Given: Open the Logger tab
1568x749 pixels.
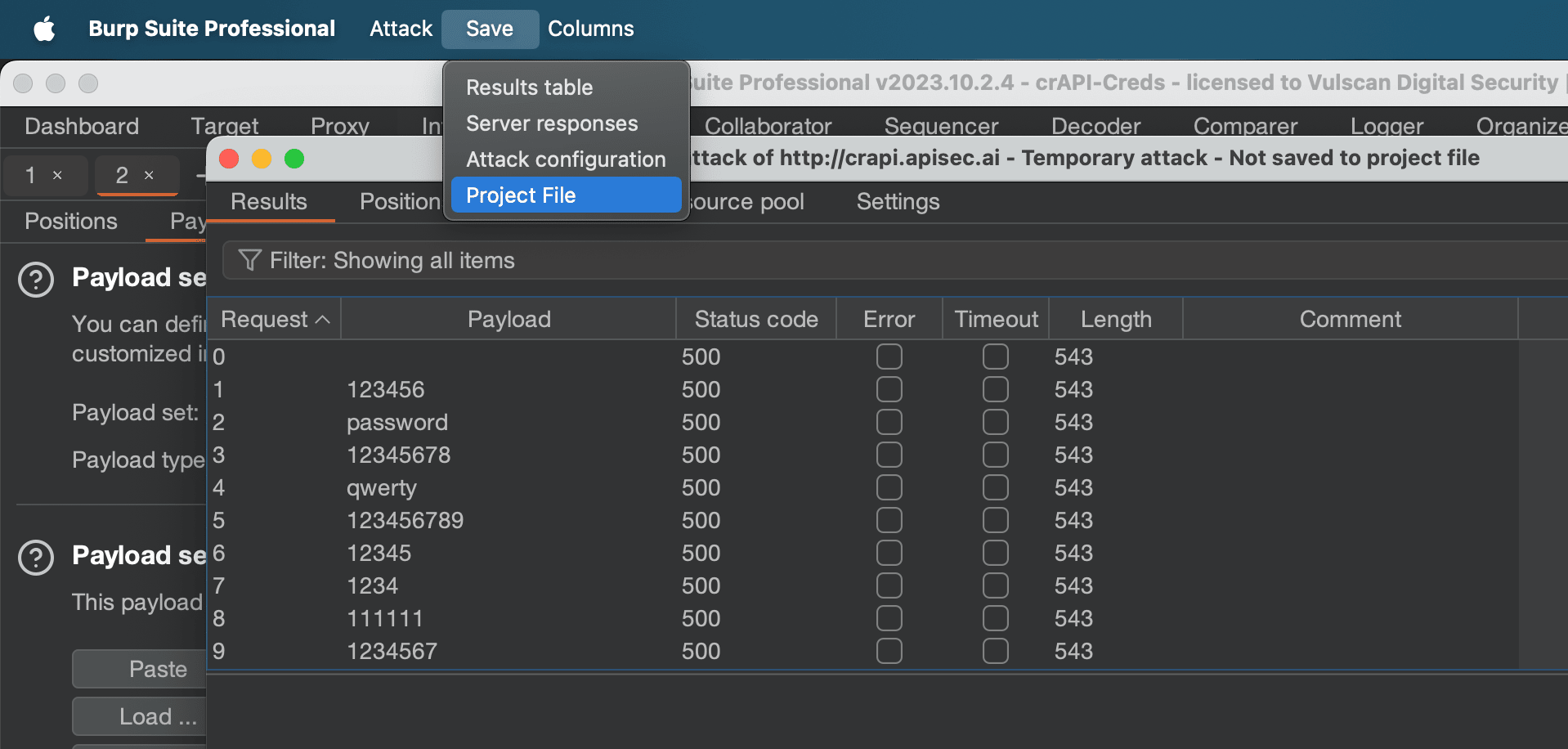Looking at the screenshot, I should [1387, 127].
